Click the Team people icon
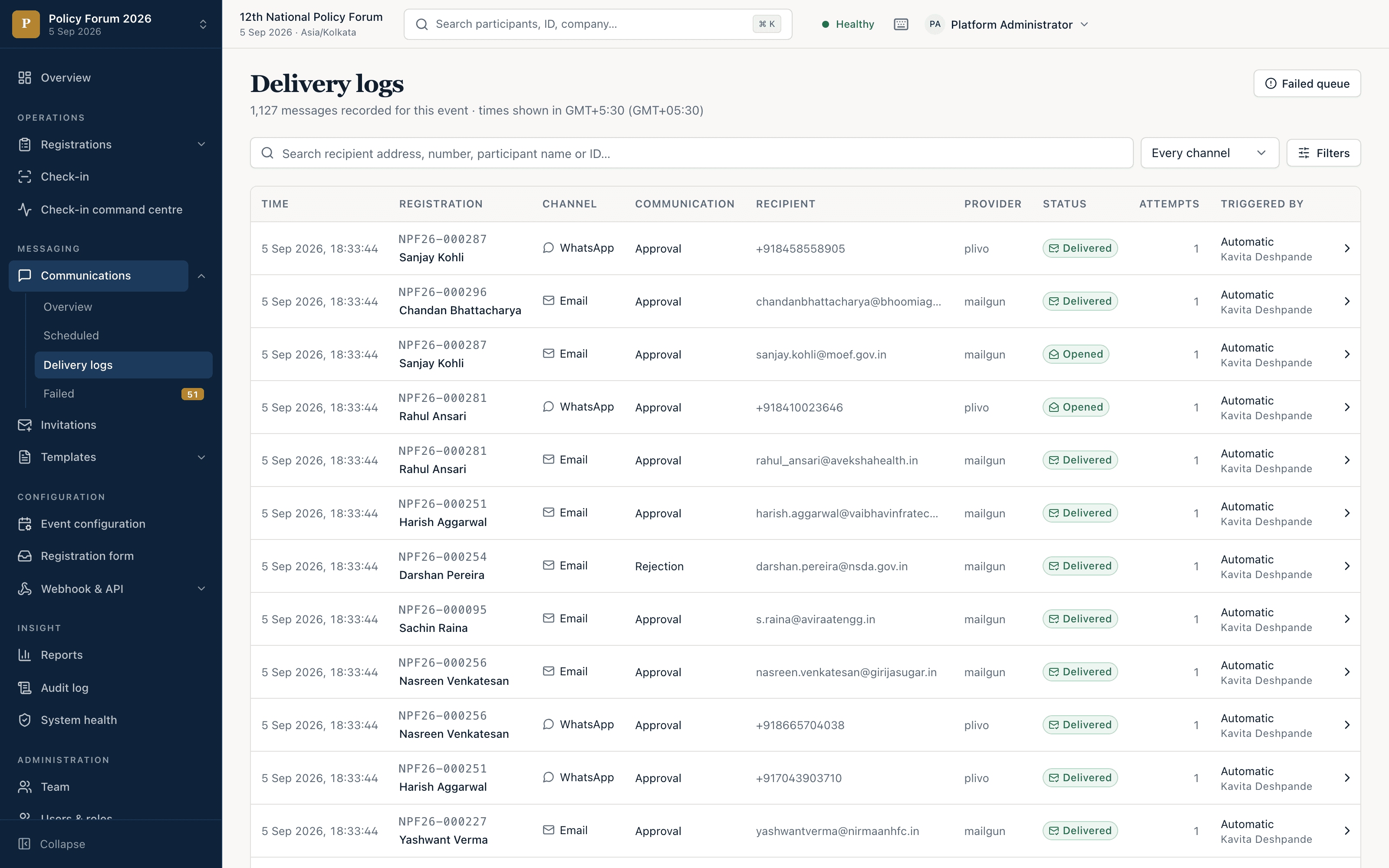1389x868 pixels. [25, 786]
